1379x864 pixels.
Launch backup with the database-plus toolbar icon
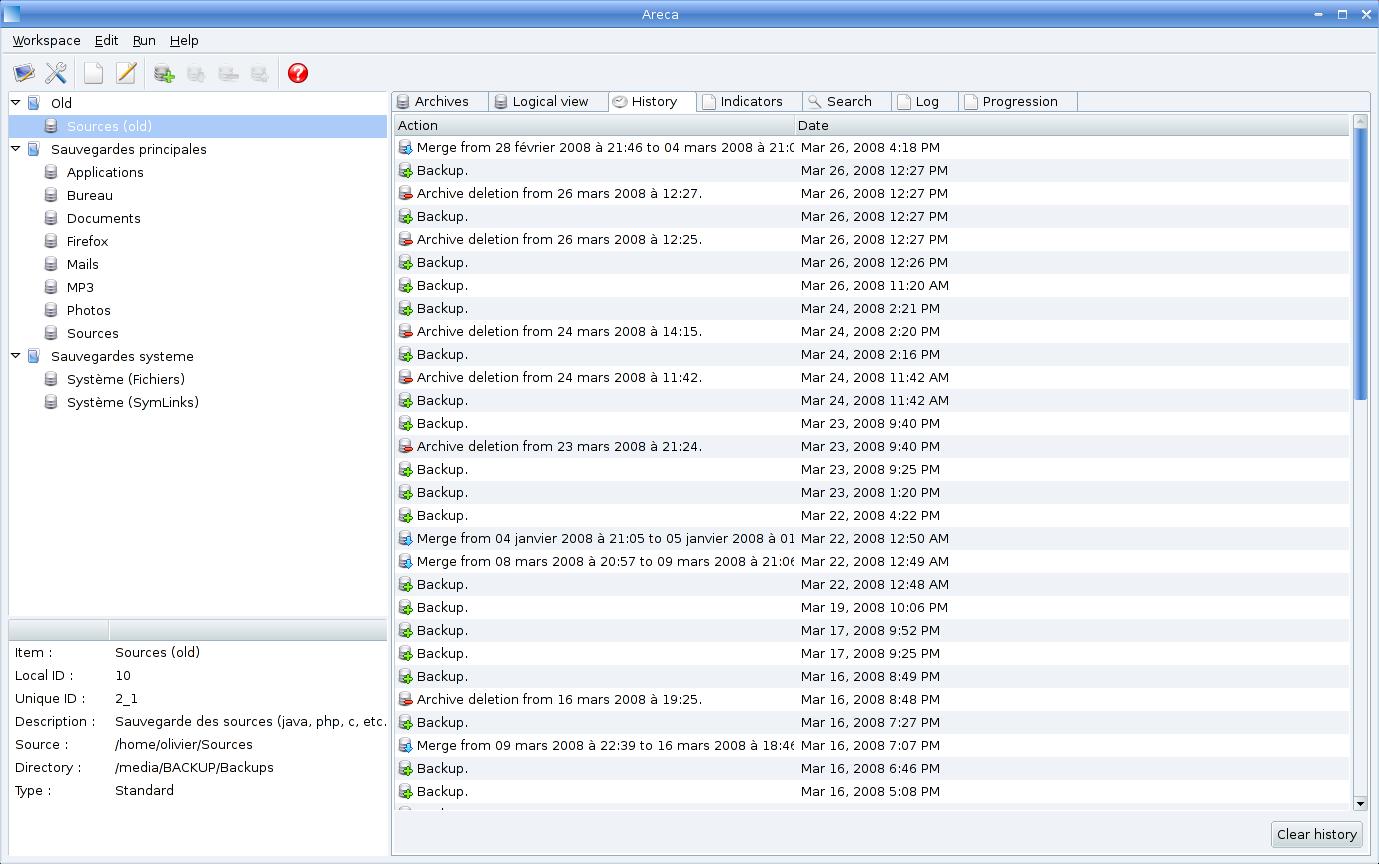click(x=164, y=73)
